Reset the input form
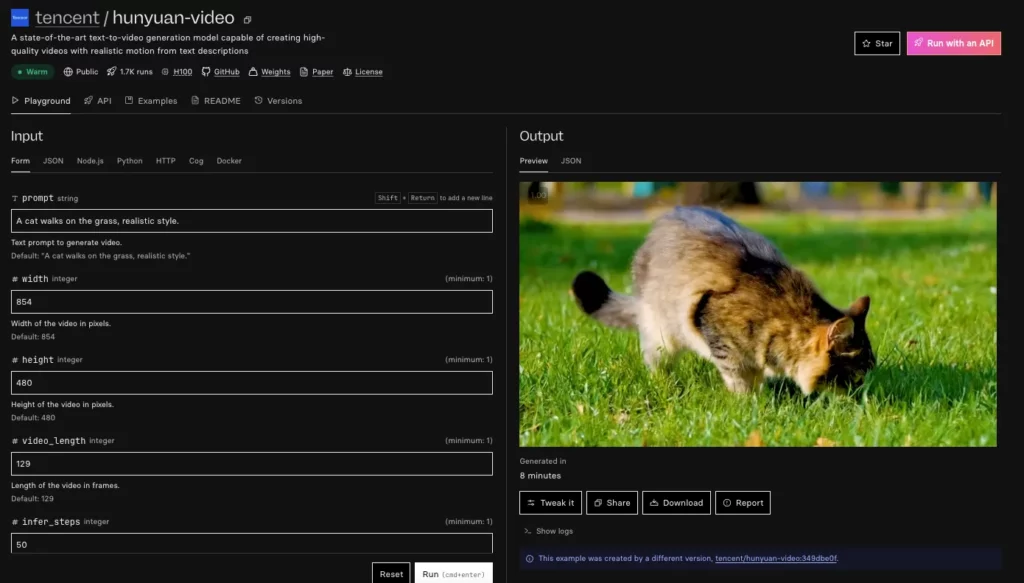Viewport: 1024px width, 583px height. coord(391,573)
